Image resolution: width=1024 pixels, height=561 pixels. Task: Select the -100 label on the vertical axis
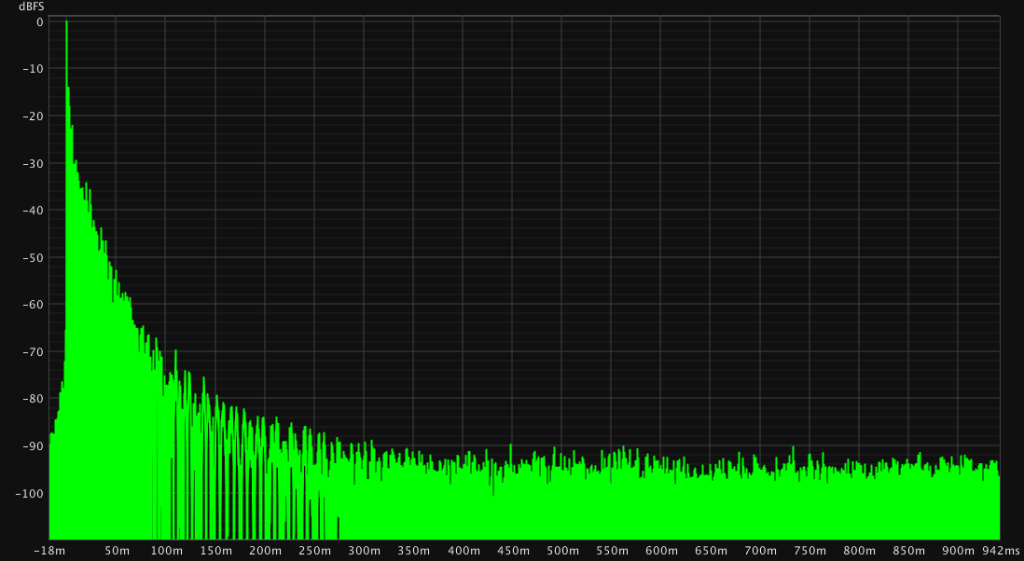pos(32,493)
